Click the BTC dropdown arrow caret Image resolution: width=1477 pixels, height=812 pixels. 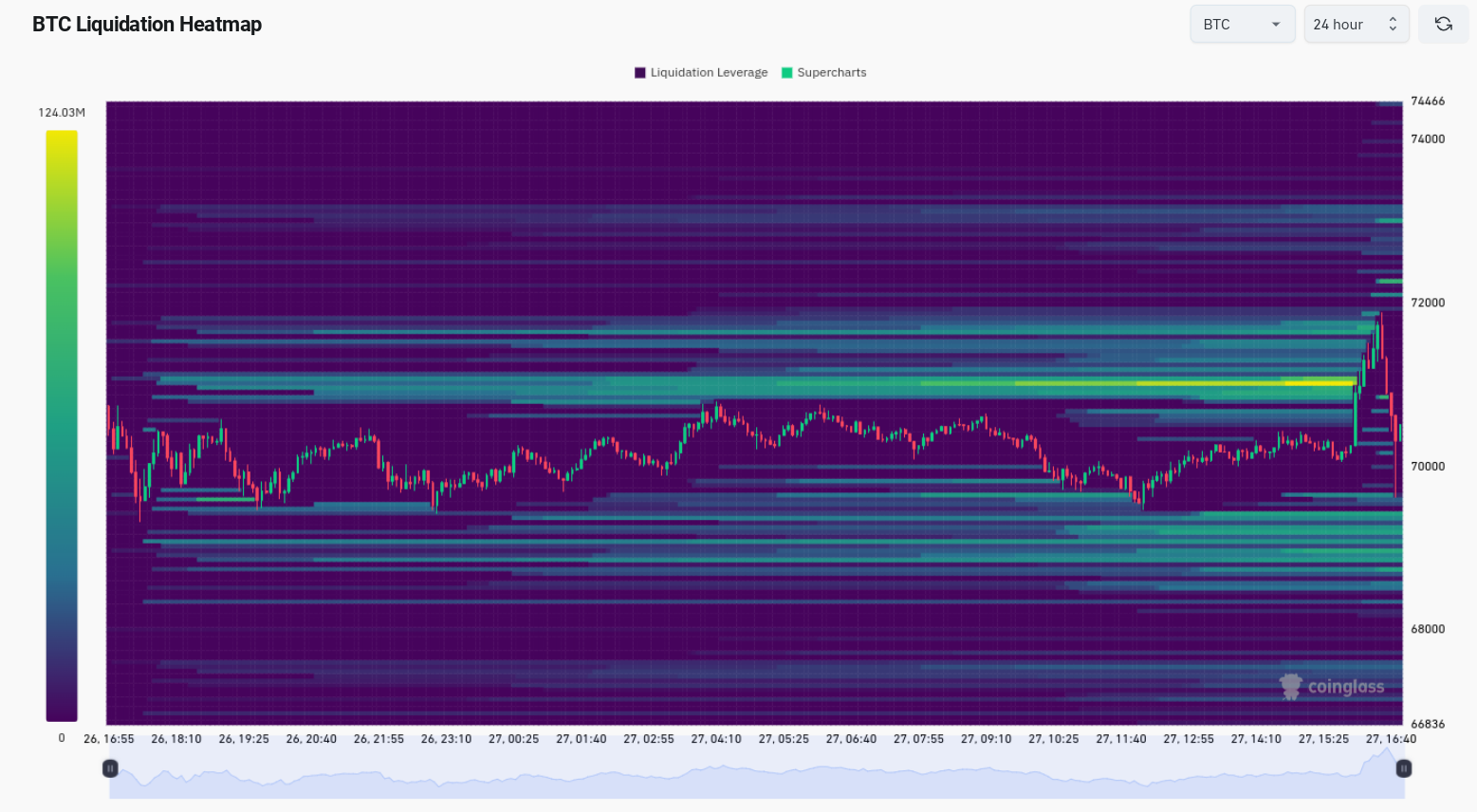click(x=1276, y=25)
